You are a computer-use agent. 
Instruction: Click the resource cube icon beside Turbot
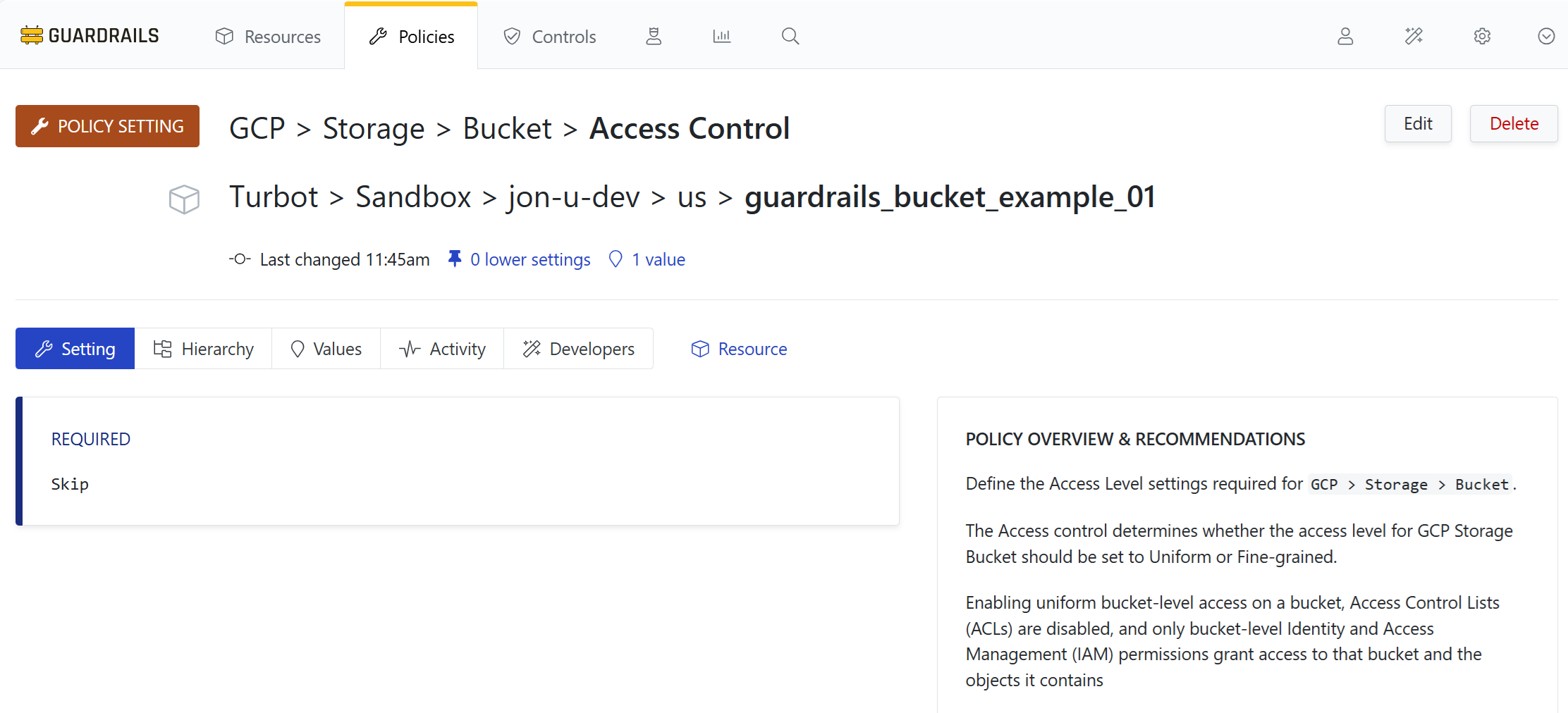184,199
